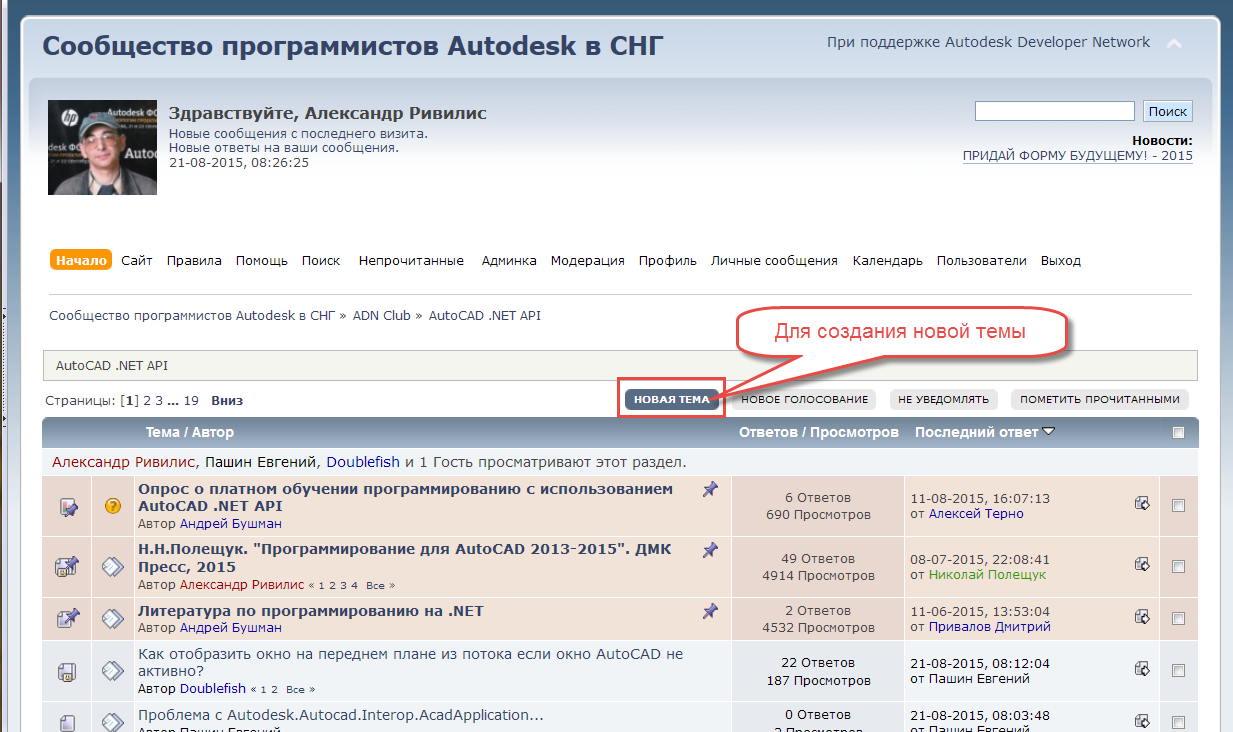Open the ПРИДАЙ ФОРМУ БУДУЩЕМУ! - 2015 news link

tap(1078, 156)
